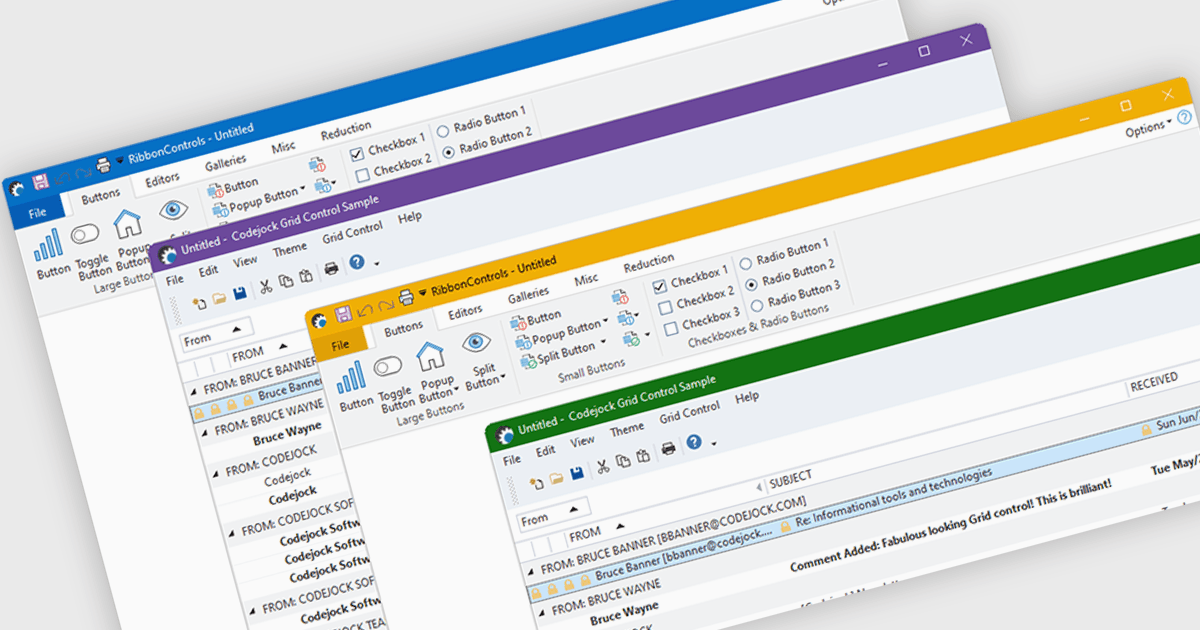This screenshot has width=1200, height=630.
Task: Click the small Button item in the blue ribbon window
Action: pyautogui.click(x=233, y=187)
